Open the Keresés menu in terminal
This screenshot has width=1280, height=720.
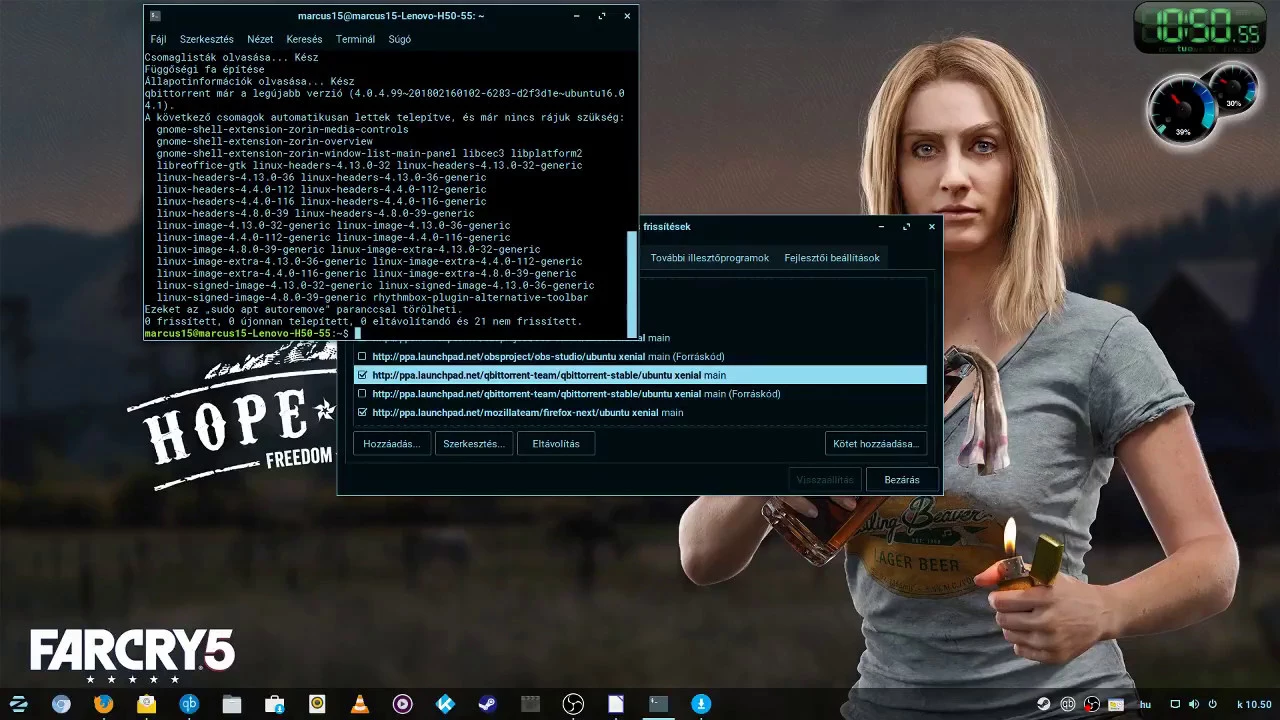(304, 39)
